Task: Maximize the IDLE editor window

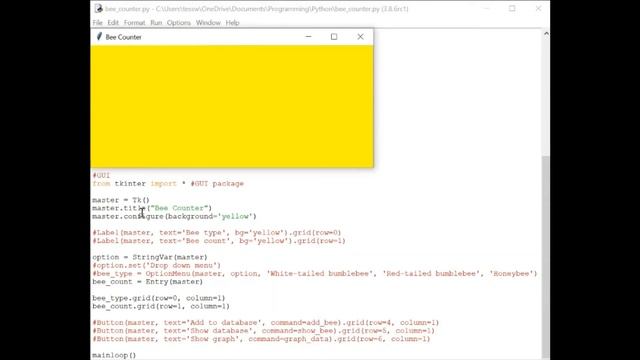Action: click(x=512, y=9)
